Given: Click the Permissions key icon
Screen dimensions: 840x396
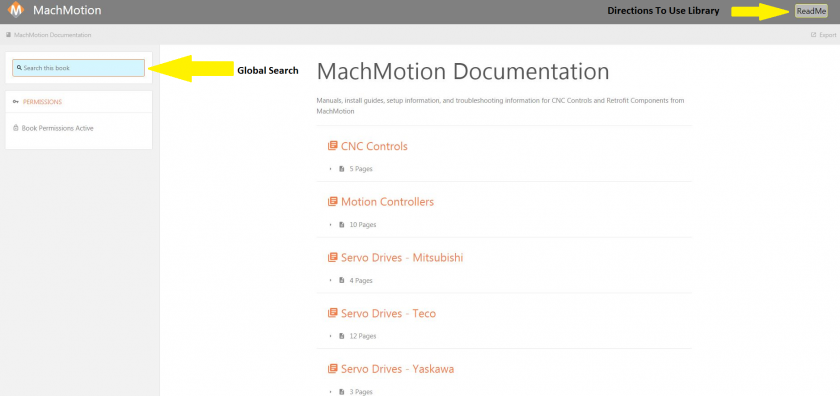Looking at the screenshot, I should [x=15, y=102].
